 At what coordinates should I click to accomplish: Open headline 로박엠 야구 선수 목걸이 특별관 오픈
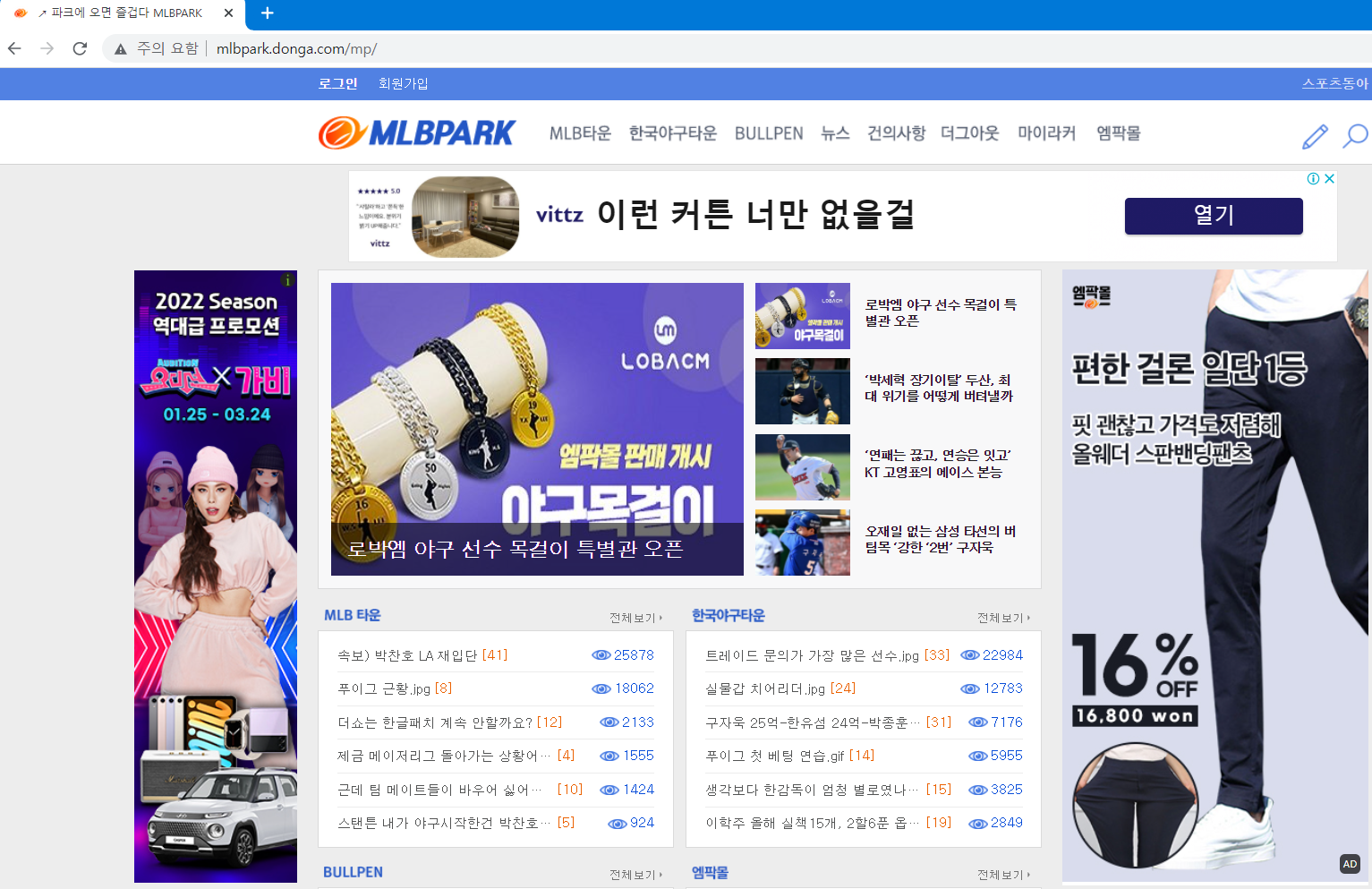(x=940, y=312)
